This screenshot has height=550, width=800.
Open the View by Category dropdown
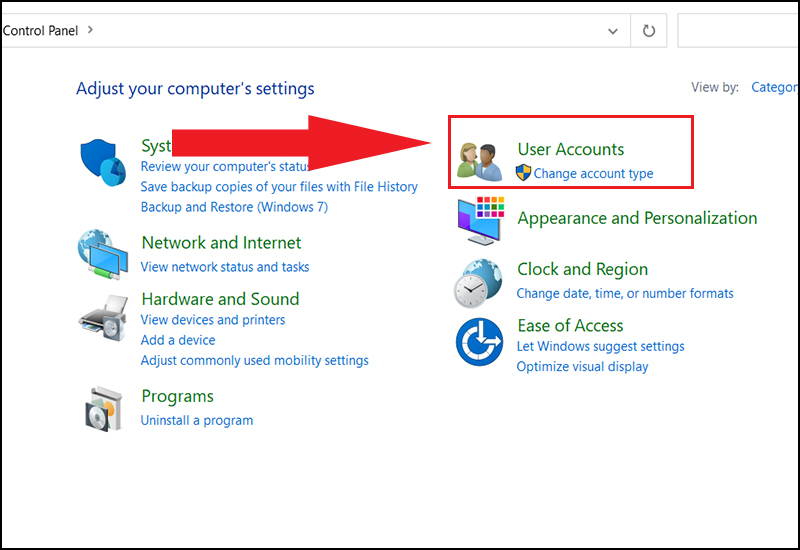click(x=775, y=87)
